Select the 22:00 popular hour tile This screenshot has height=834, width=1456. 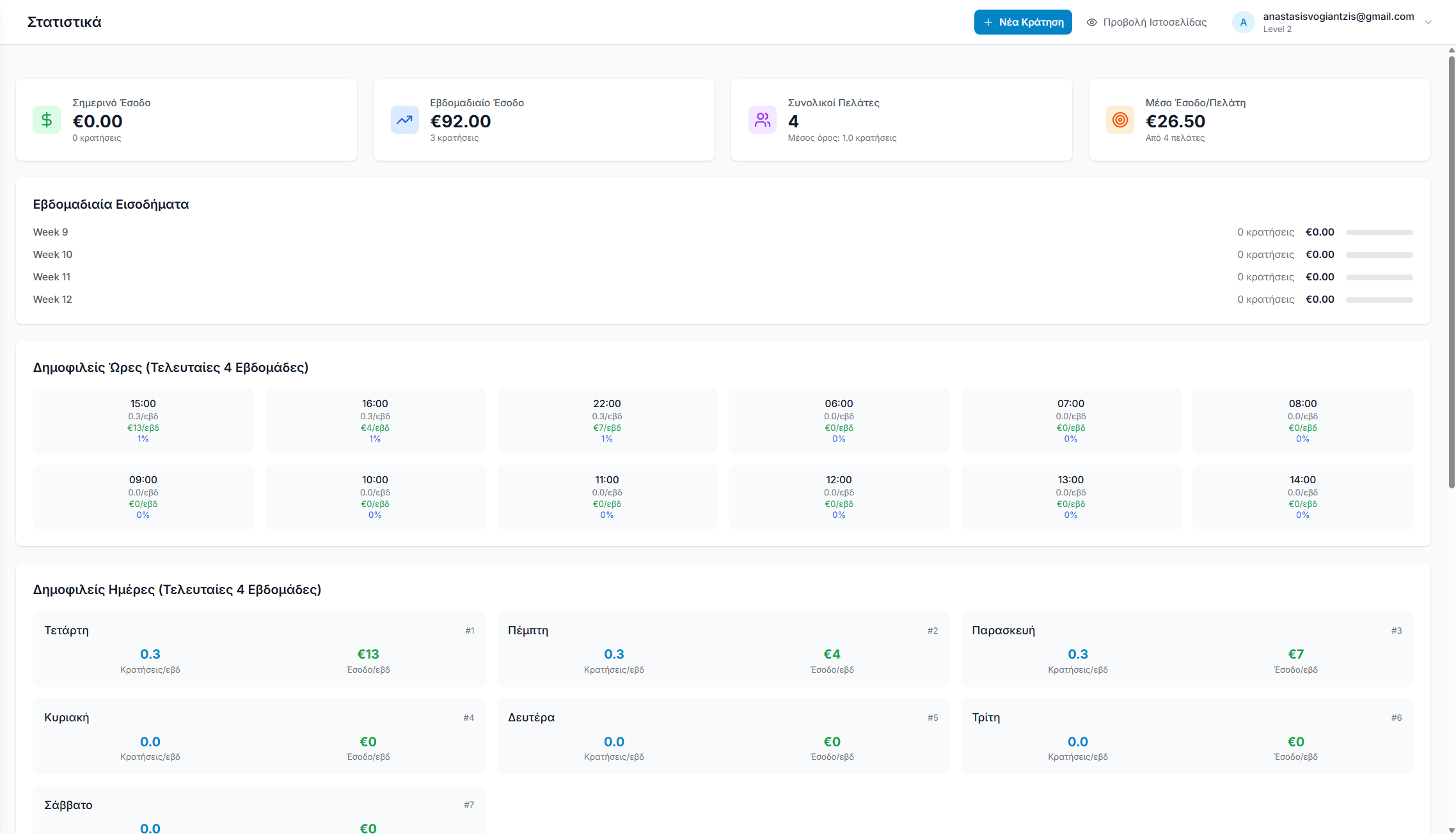click(x=606, y=421)
